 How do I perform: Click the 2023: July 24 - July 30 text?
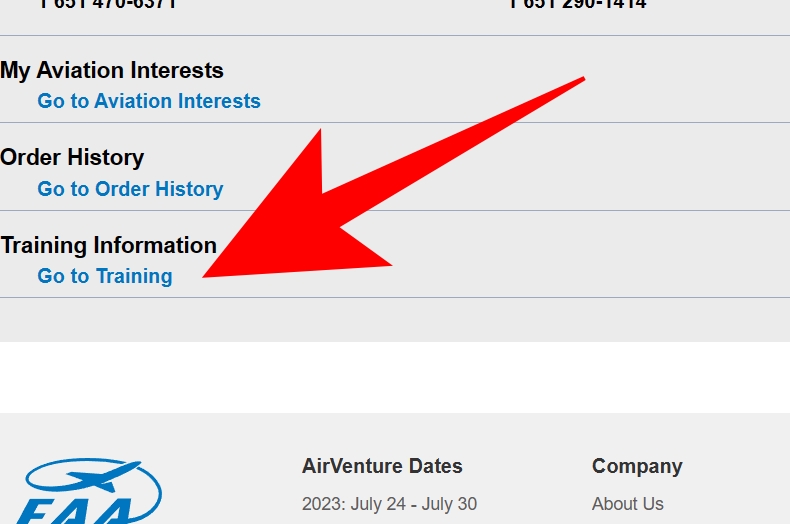tap(389, 504)
